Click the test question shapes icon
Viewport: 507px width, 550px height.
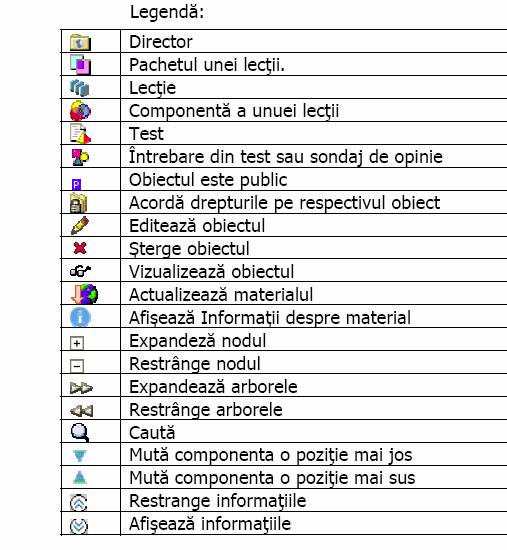tap(80, 157)
